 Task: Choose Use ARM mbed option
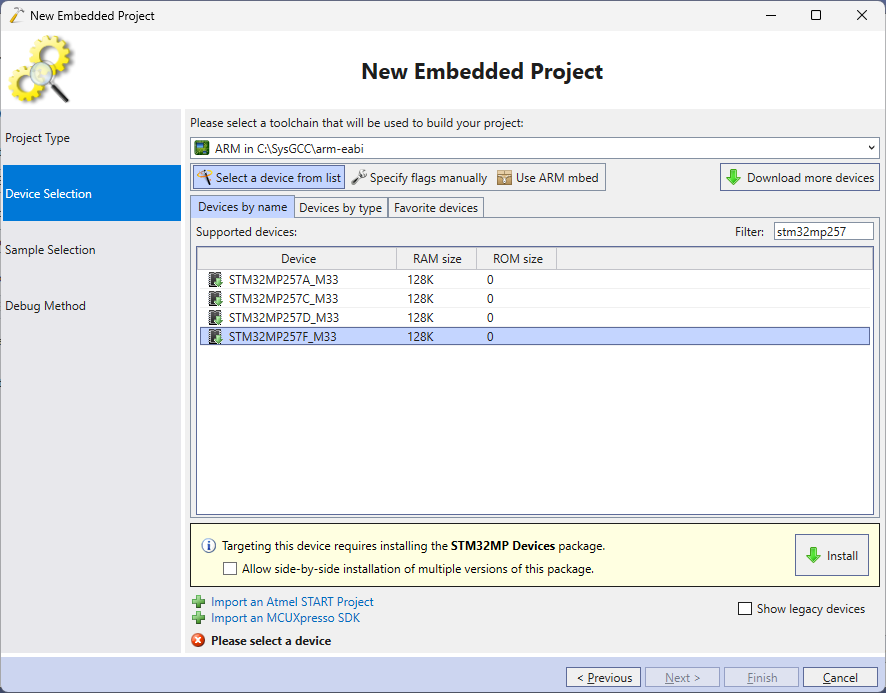point(548,177)
